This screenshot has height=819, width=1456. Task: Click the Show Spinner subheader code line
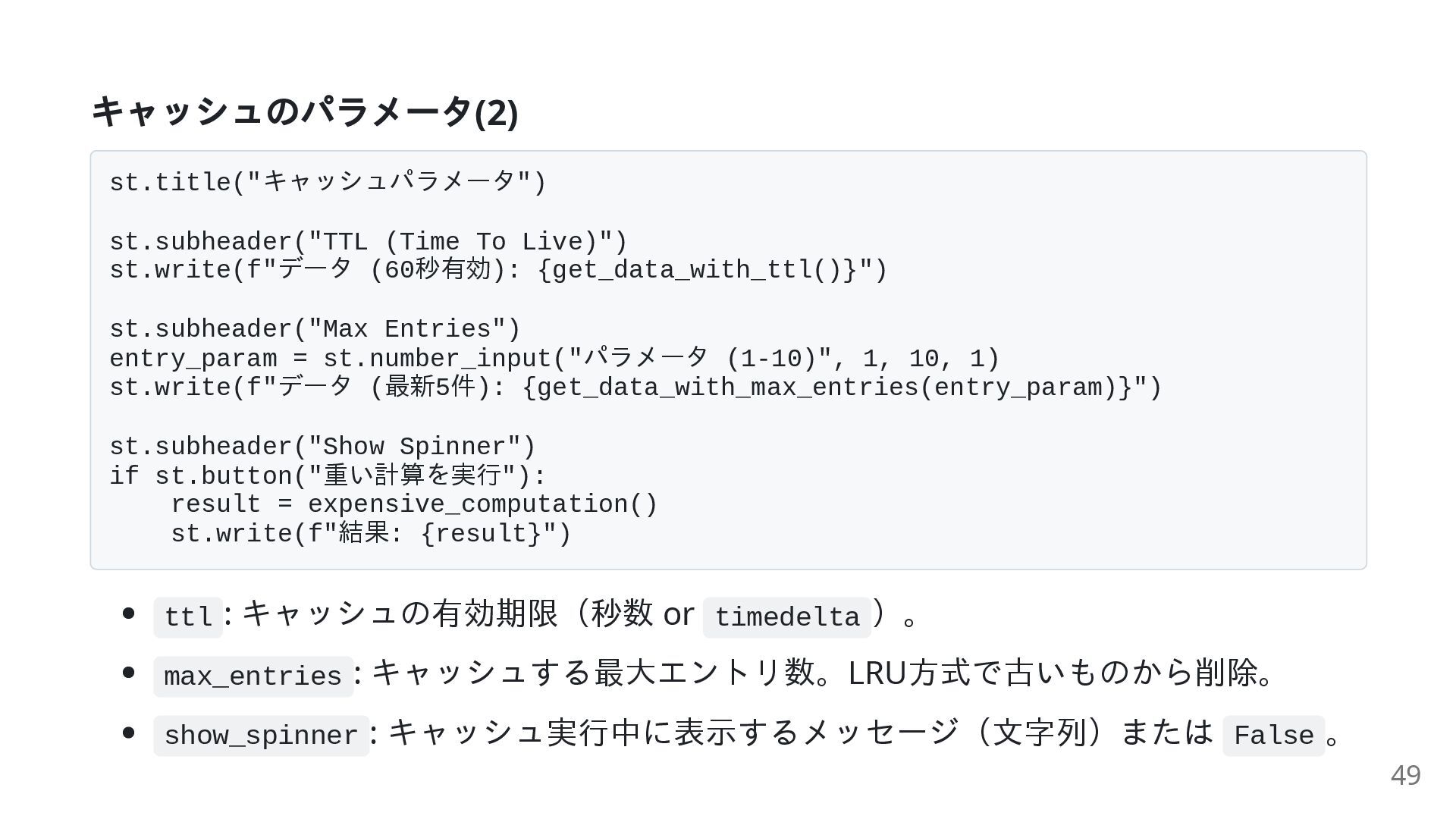pos(322,447)
